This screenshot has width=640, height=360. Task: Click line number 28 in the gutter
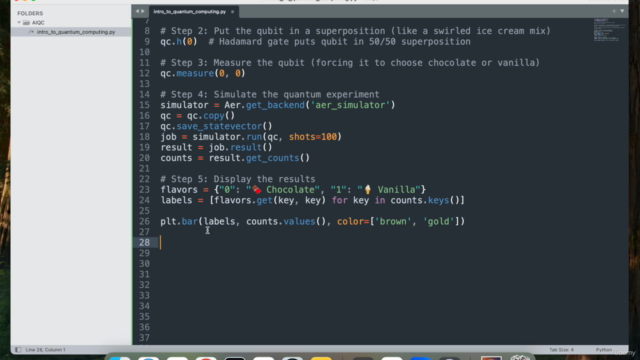click(x=144, y=242)
